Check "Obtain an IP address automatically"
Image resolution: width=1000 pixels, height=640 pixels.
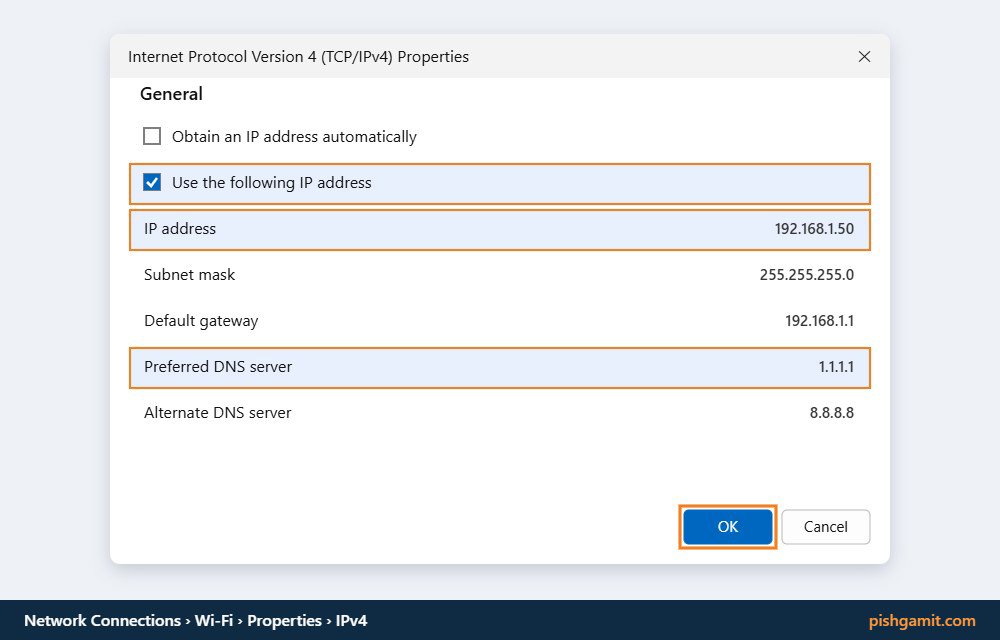pyautogui.click(x=152, y=136)
